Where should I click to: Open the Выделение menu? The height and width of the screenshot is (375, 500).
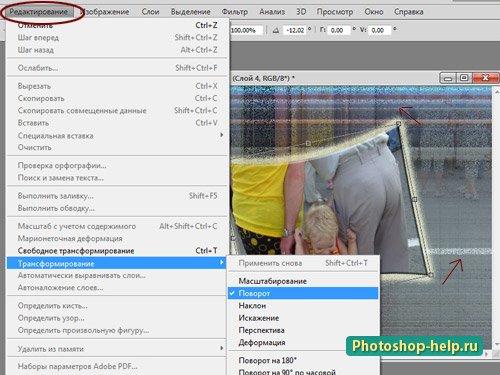[191, 12]
